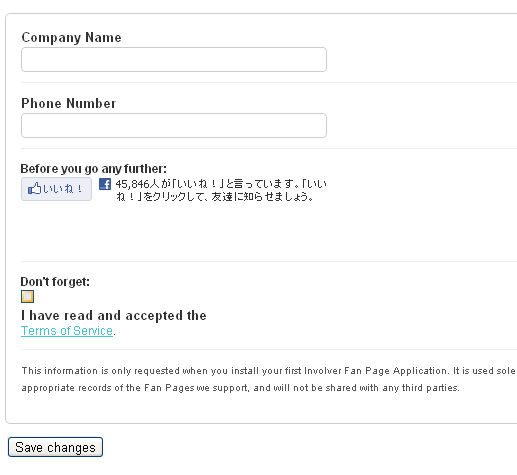517x475 pixels.
Task: Click the Company Name label
Action: point(71,37)
